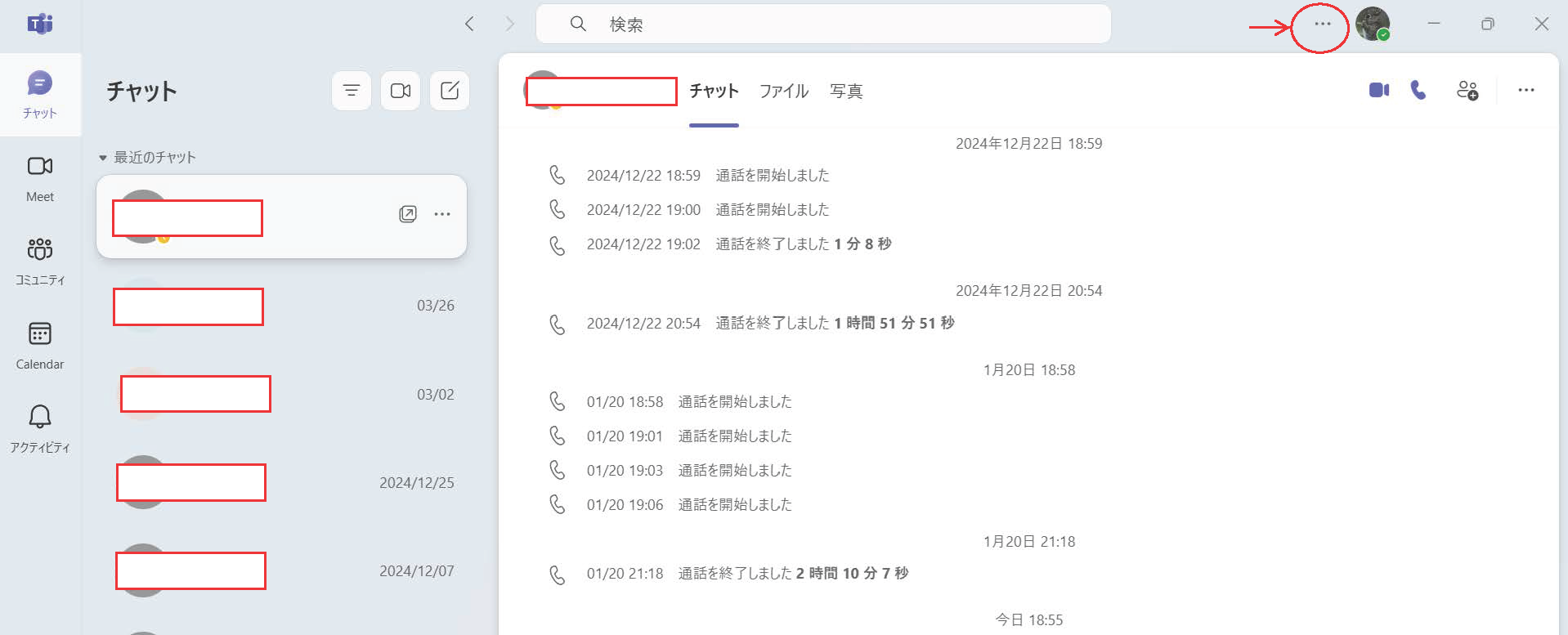
Task: Start a video call in chat header
Action: click(1378, 90)
